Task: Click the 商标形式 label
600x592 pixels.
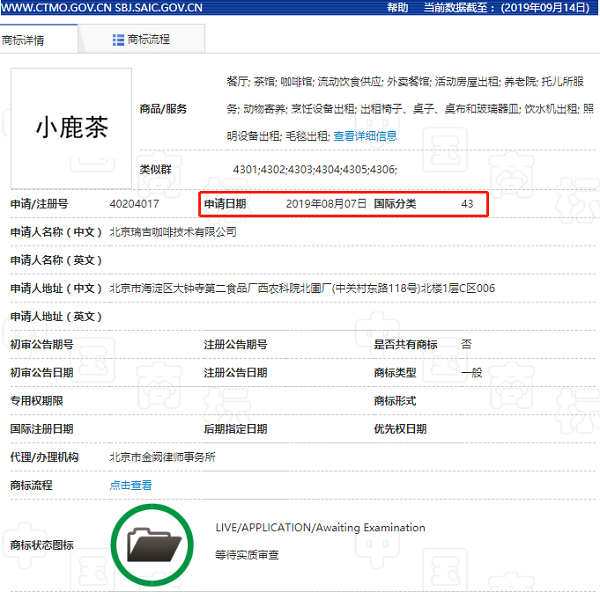Action: (395, 401)
